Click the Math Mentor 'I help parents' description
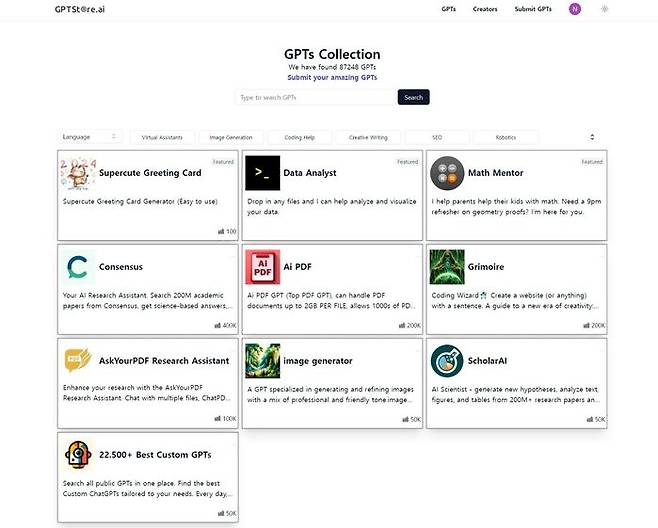Viewport: 658px width, 528px height. point(516,206)
